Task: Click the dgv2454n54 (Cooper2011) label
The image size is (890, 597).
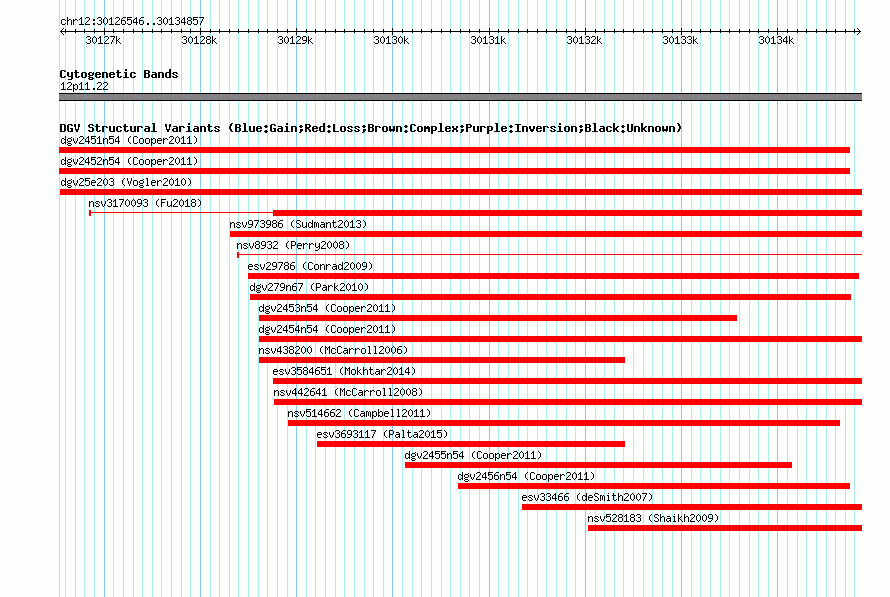Action: pyautogui.click(x=327, y=329)
